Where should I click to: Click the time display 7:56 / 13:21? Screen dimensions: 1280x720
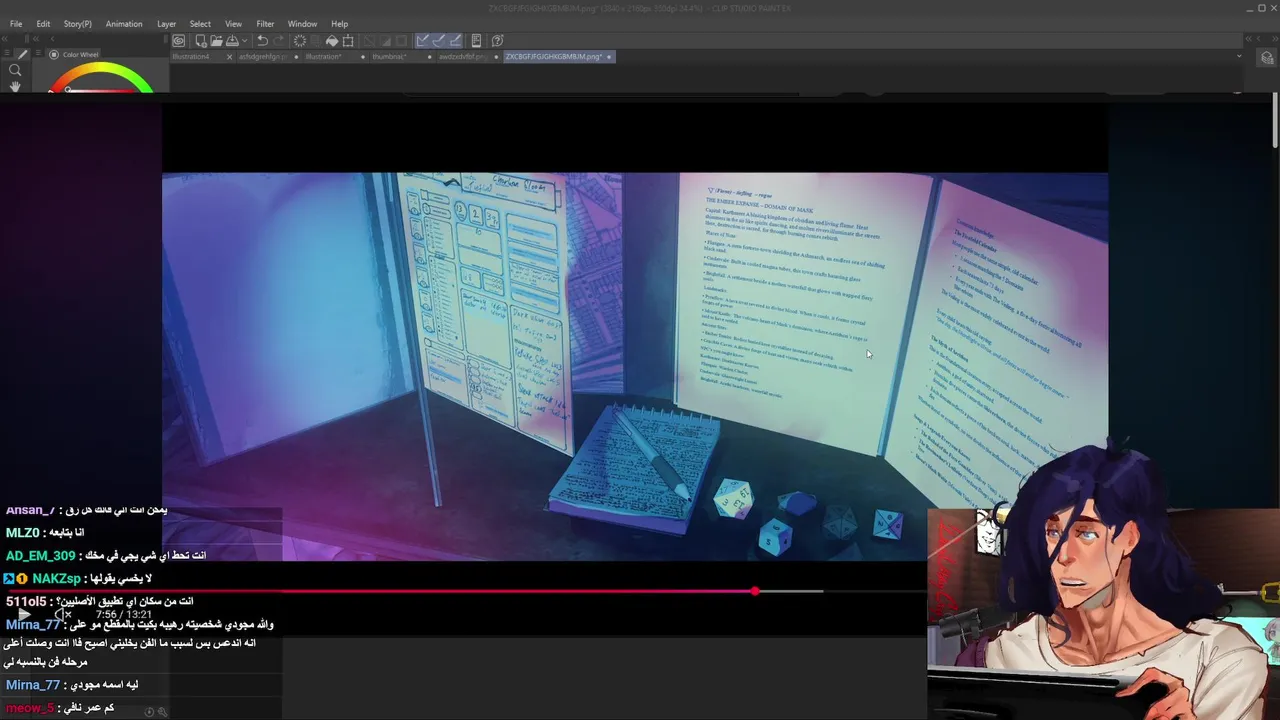(124, 615)
